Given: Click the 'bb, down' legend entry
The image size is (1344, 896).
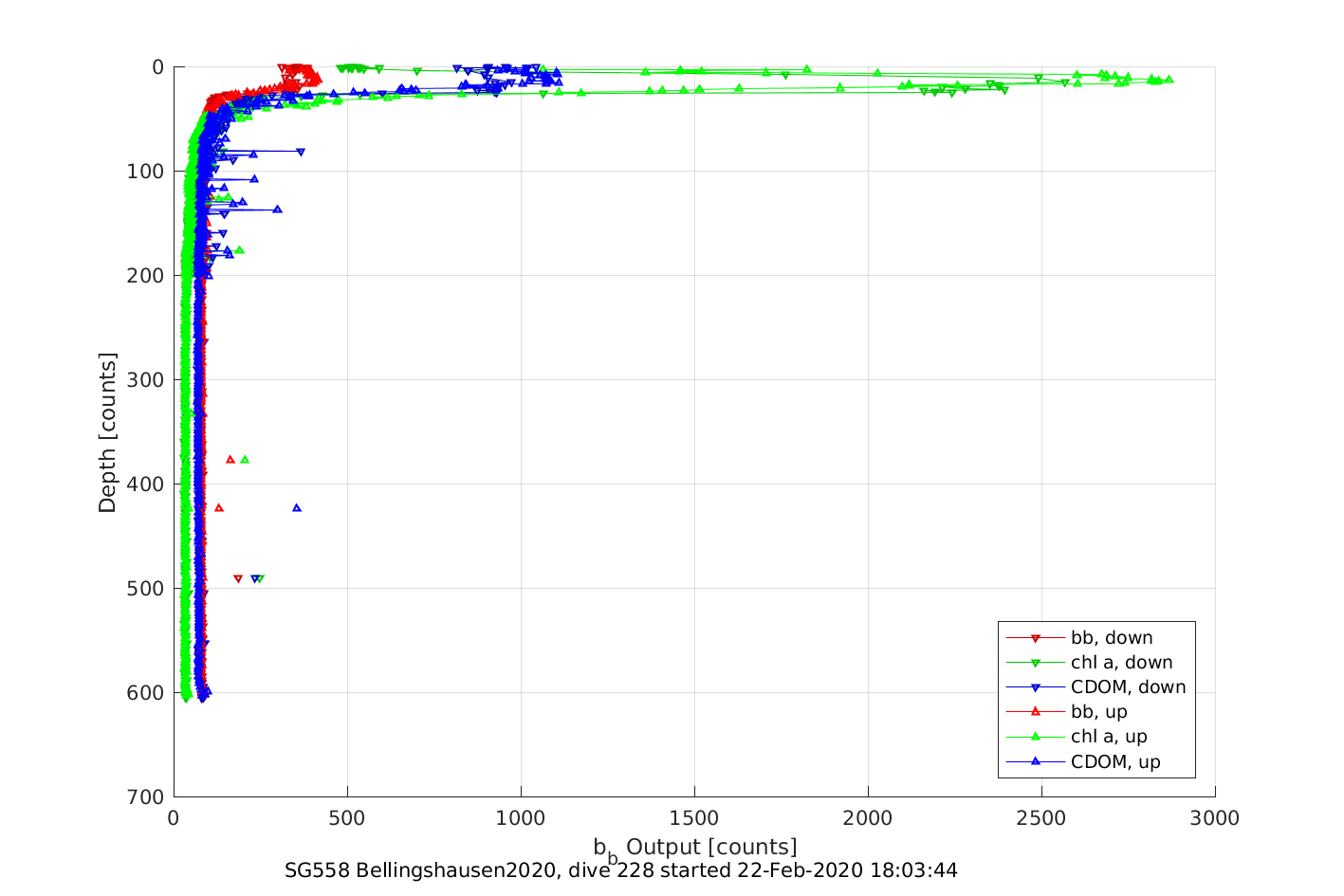Looking at the screenshot, I should point(1079,638).
